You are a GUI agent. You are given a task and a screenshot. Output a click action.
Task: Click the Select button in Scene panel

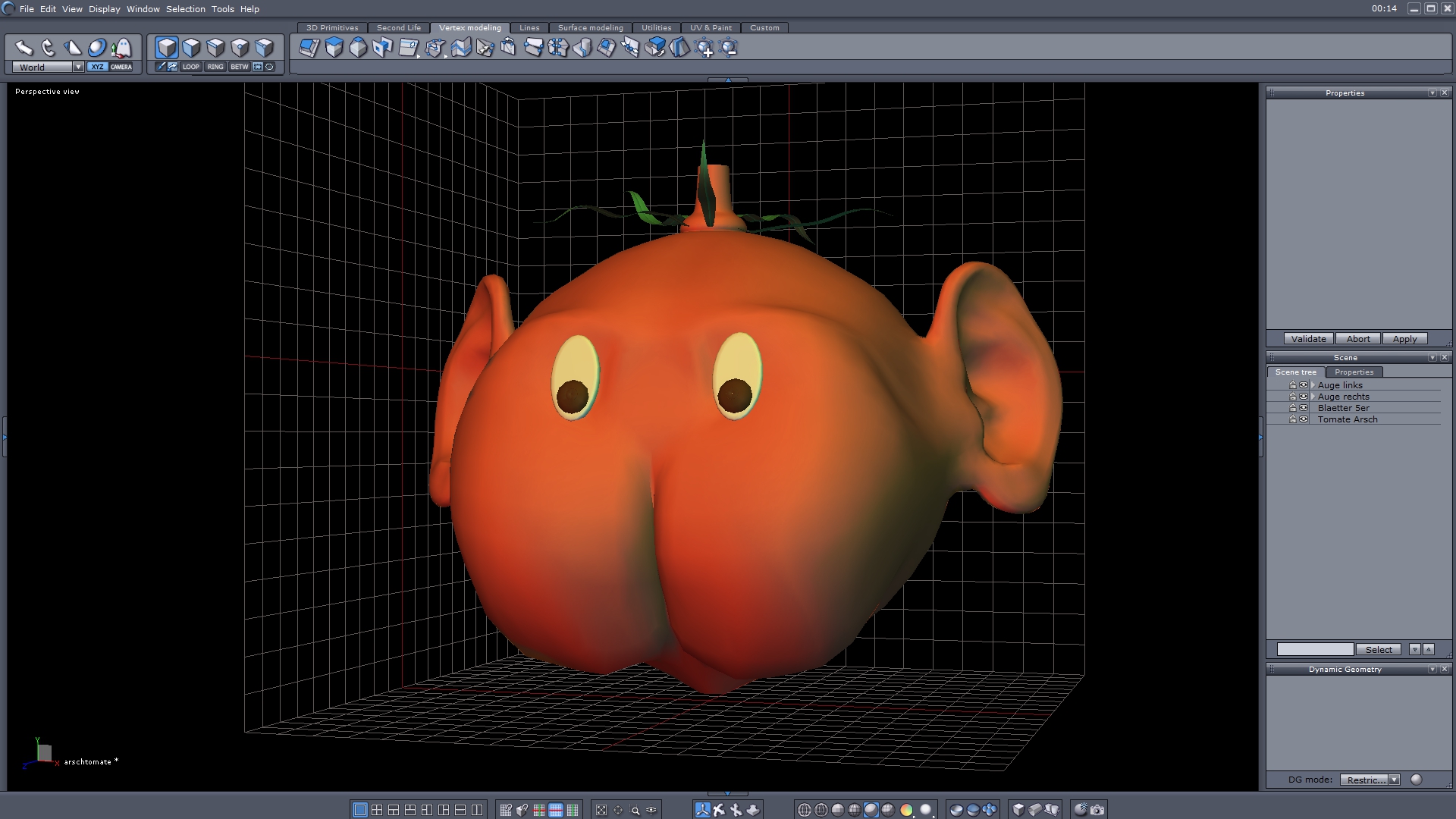tap(1378, 650)
